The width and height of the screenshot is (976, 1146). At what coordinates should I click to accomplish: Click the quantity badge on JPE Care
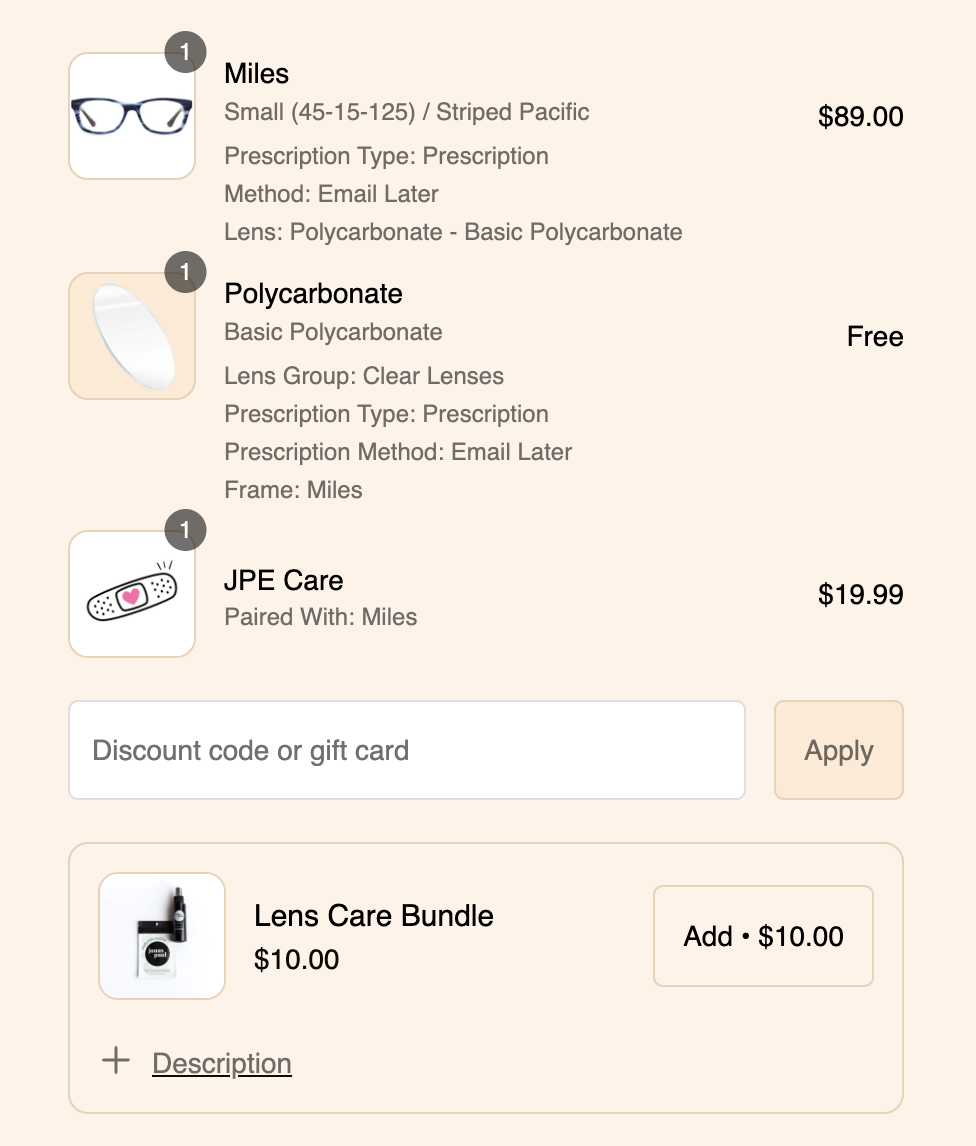(185, 530)
